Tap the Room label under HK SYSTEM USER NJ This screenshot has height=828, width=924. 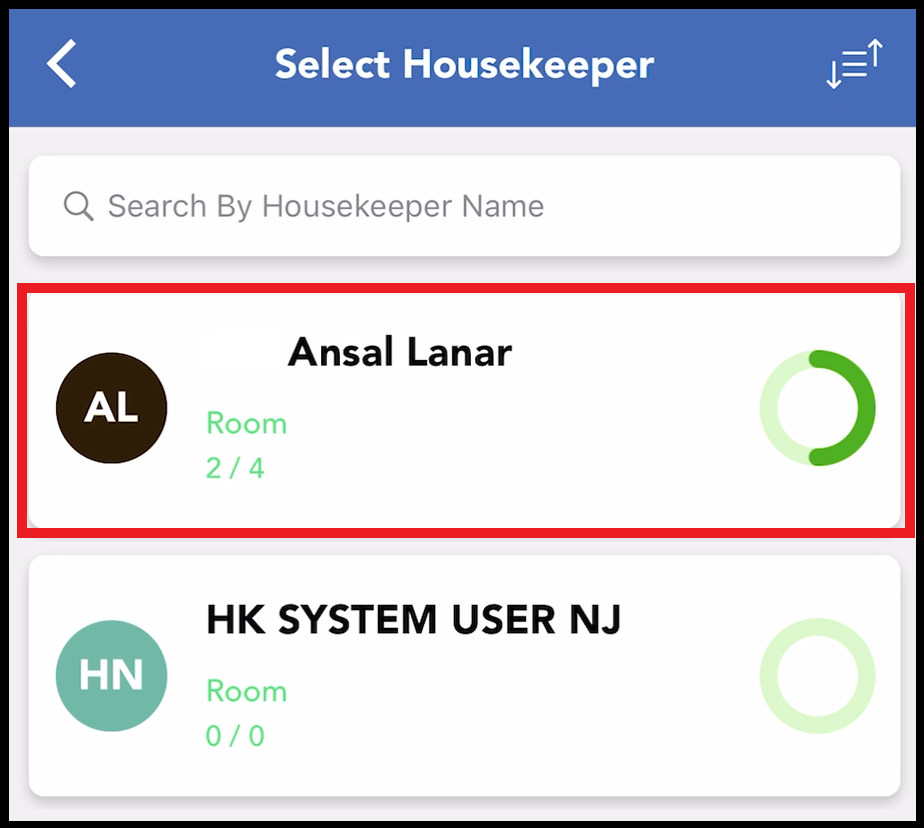246,691
